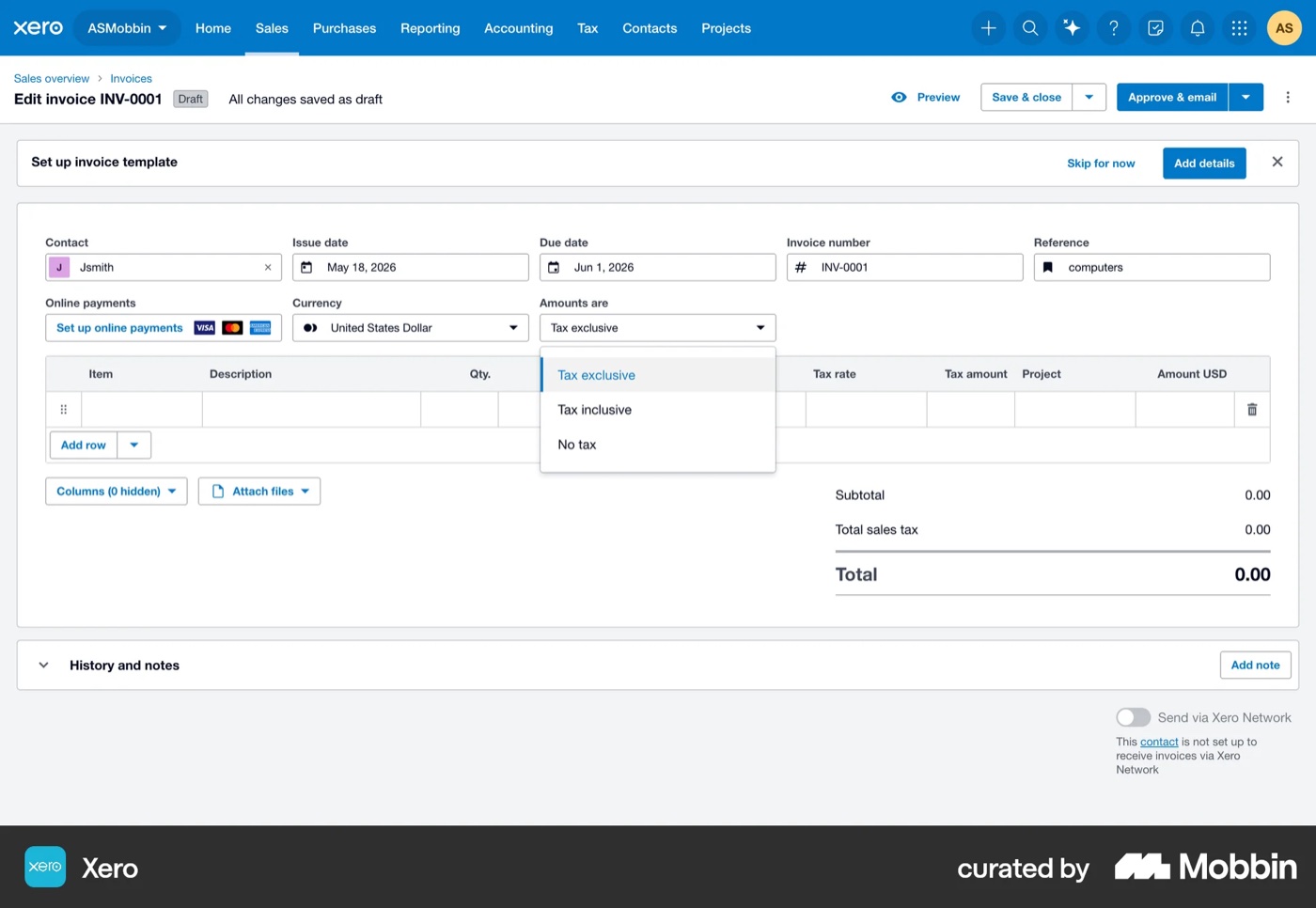
Task: Click Skip for now
Action: click(1101, 164)
